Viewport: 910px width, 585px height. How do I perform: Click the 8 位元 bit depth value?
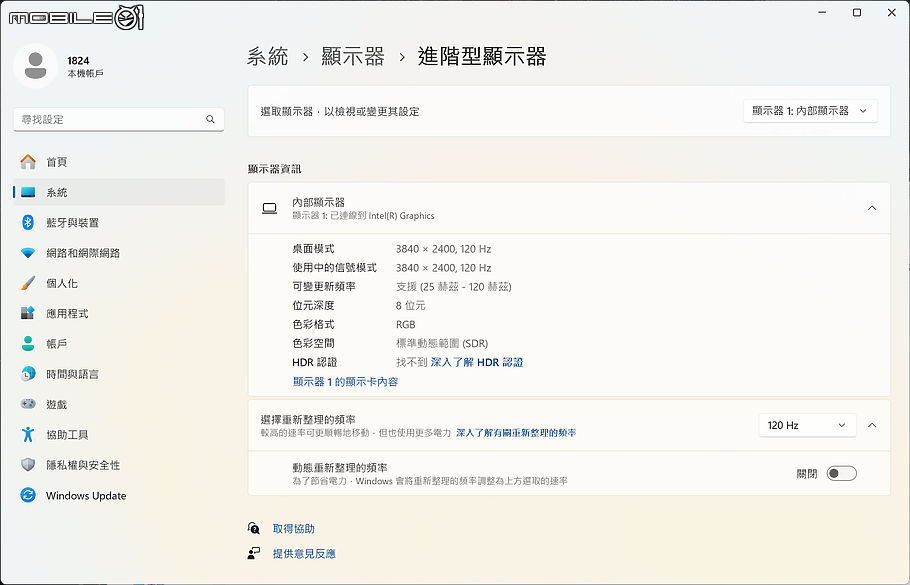pos(410,306)
